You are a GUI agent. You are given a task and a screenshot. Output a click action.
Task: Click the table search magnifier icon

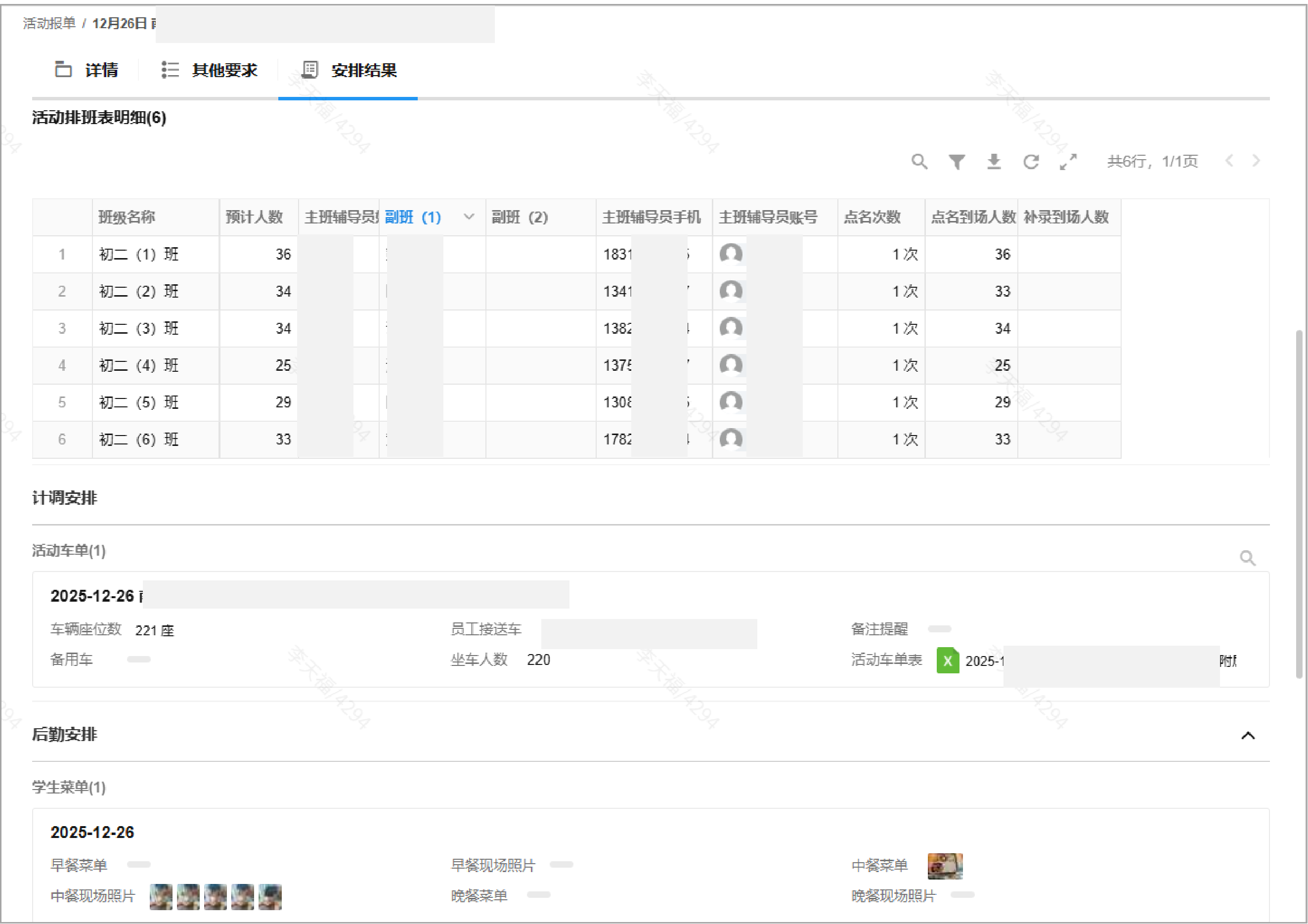(x=919, y=161)
